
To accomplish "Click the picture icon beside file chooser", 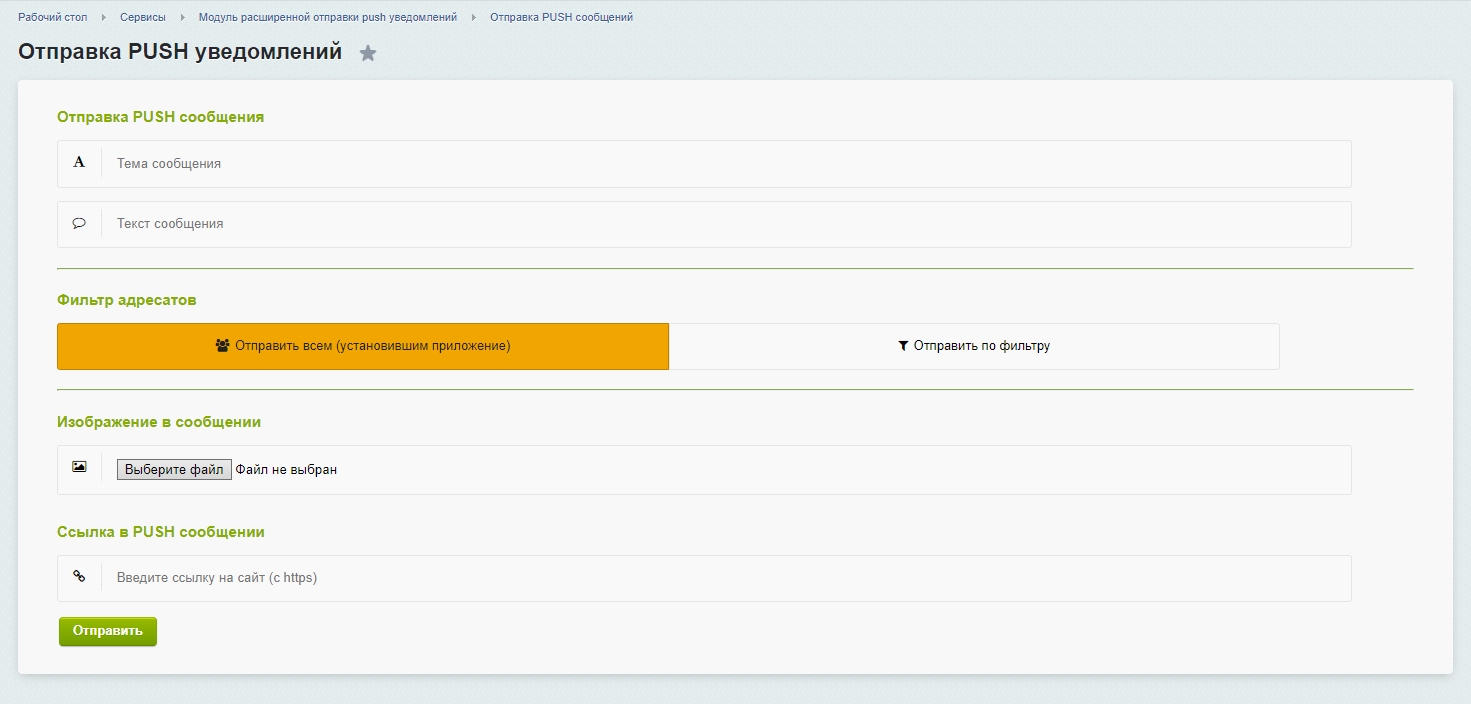I will coord(79,467).
